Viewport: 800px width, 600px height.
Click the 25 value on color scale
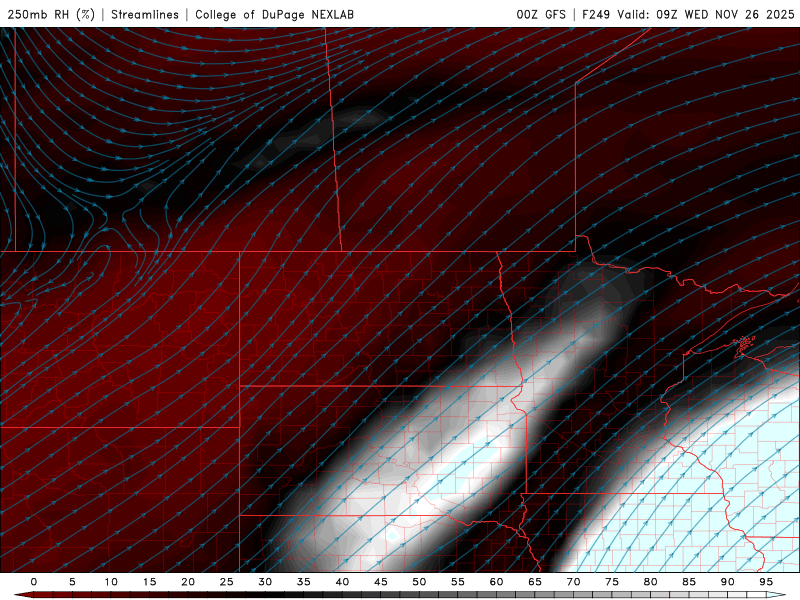click(227, 582)
